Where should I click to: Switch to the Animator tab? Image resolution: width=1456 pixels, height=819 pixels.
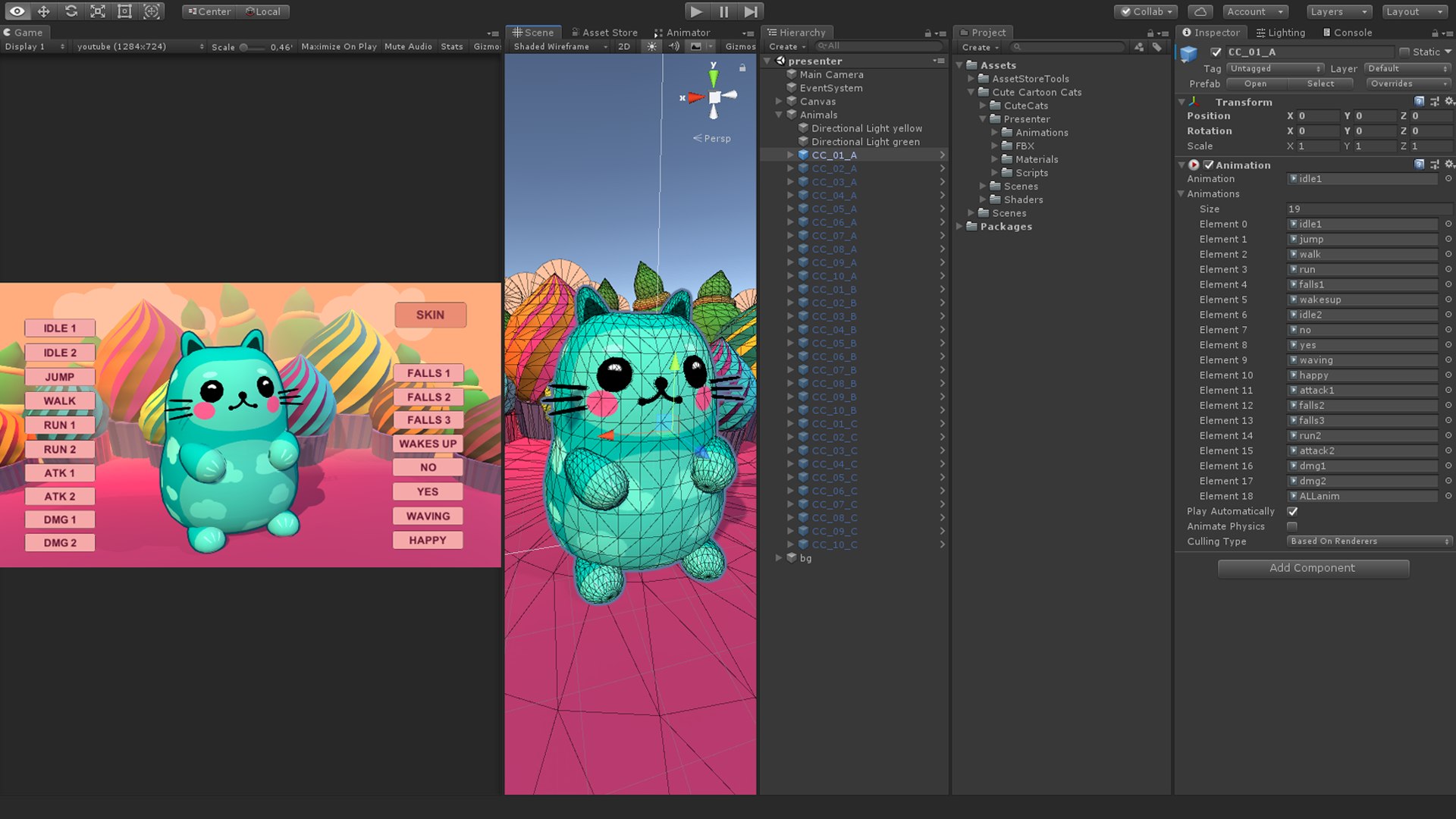tap(682, 33)
